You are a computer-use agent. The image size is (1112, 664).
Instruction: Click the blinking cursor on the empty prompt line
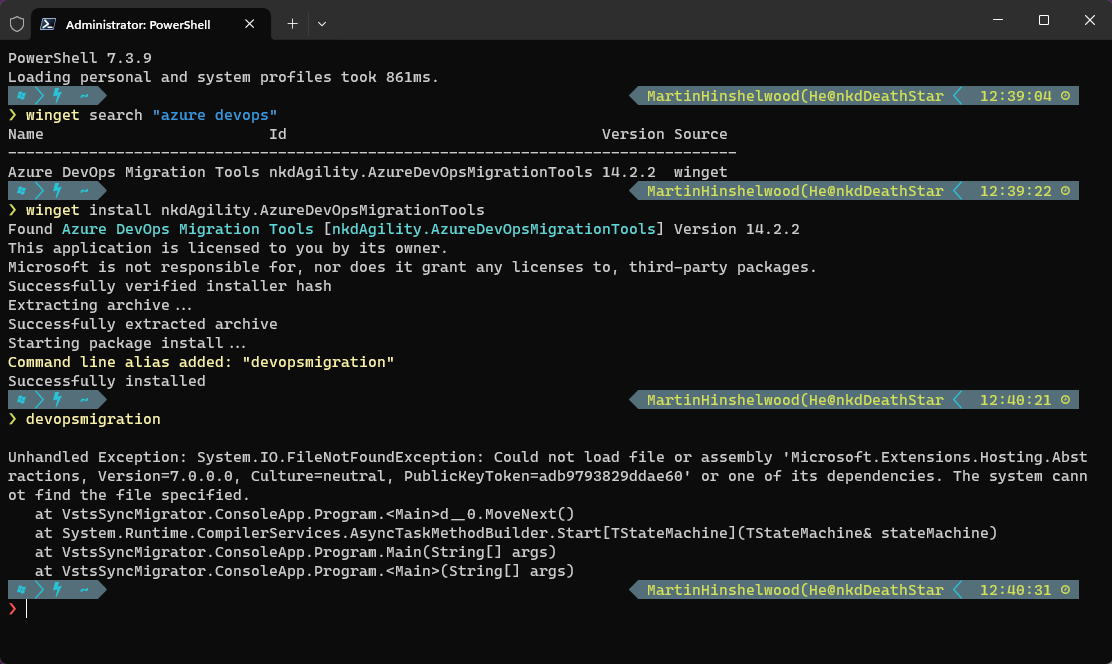25,608
